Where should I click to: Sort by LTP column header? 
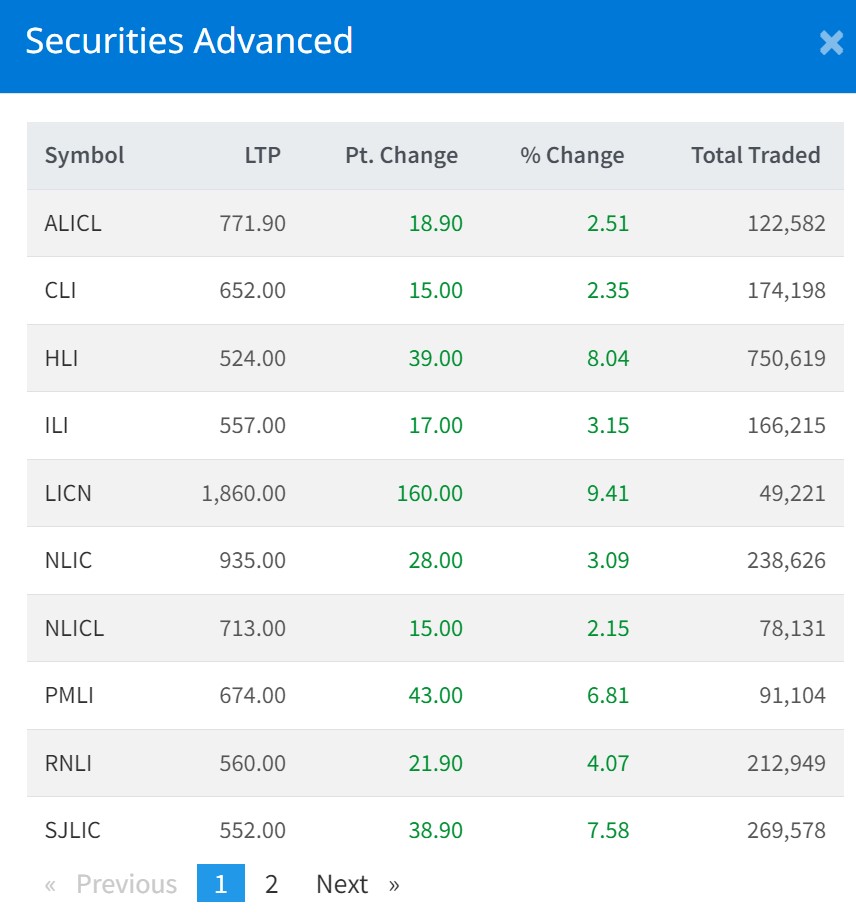click(x=263, y=155)
